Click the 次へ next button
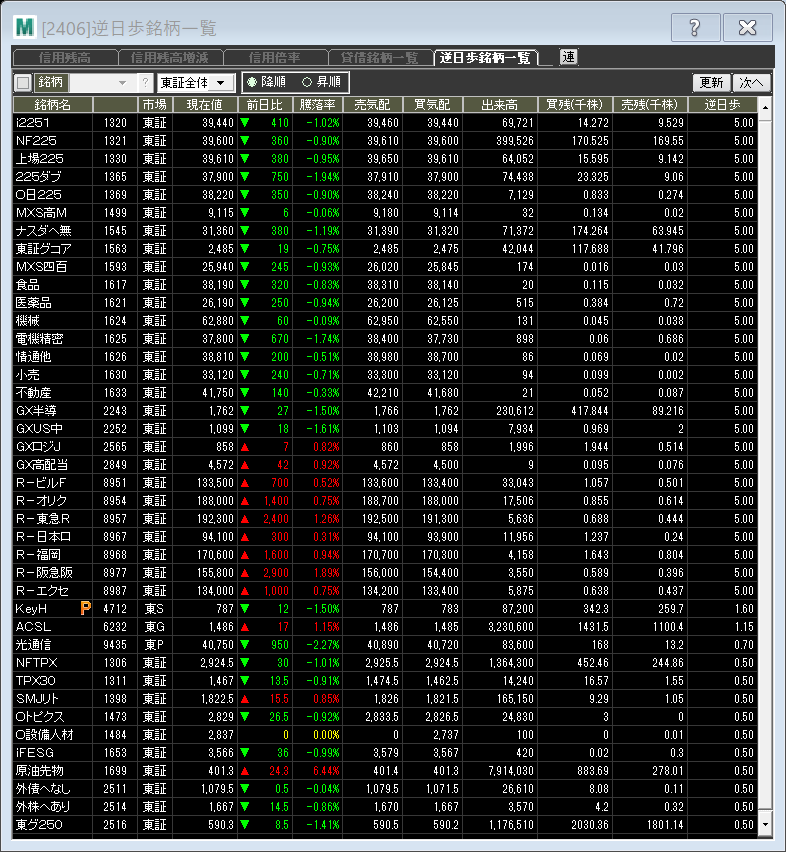Screen dimensions: 786x852 coord(751,83)
